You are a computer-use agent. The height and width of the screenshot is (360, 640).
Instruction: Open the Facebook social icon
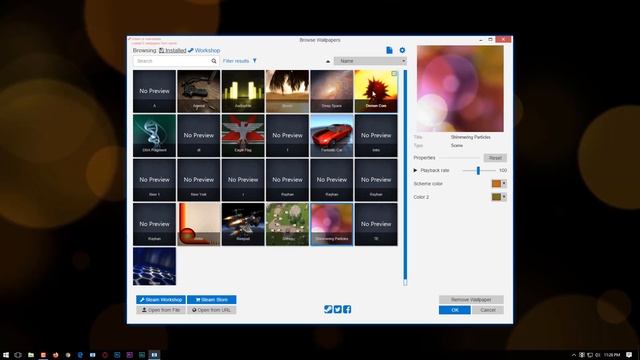(x=347, y=309)
